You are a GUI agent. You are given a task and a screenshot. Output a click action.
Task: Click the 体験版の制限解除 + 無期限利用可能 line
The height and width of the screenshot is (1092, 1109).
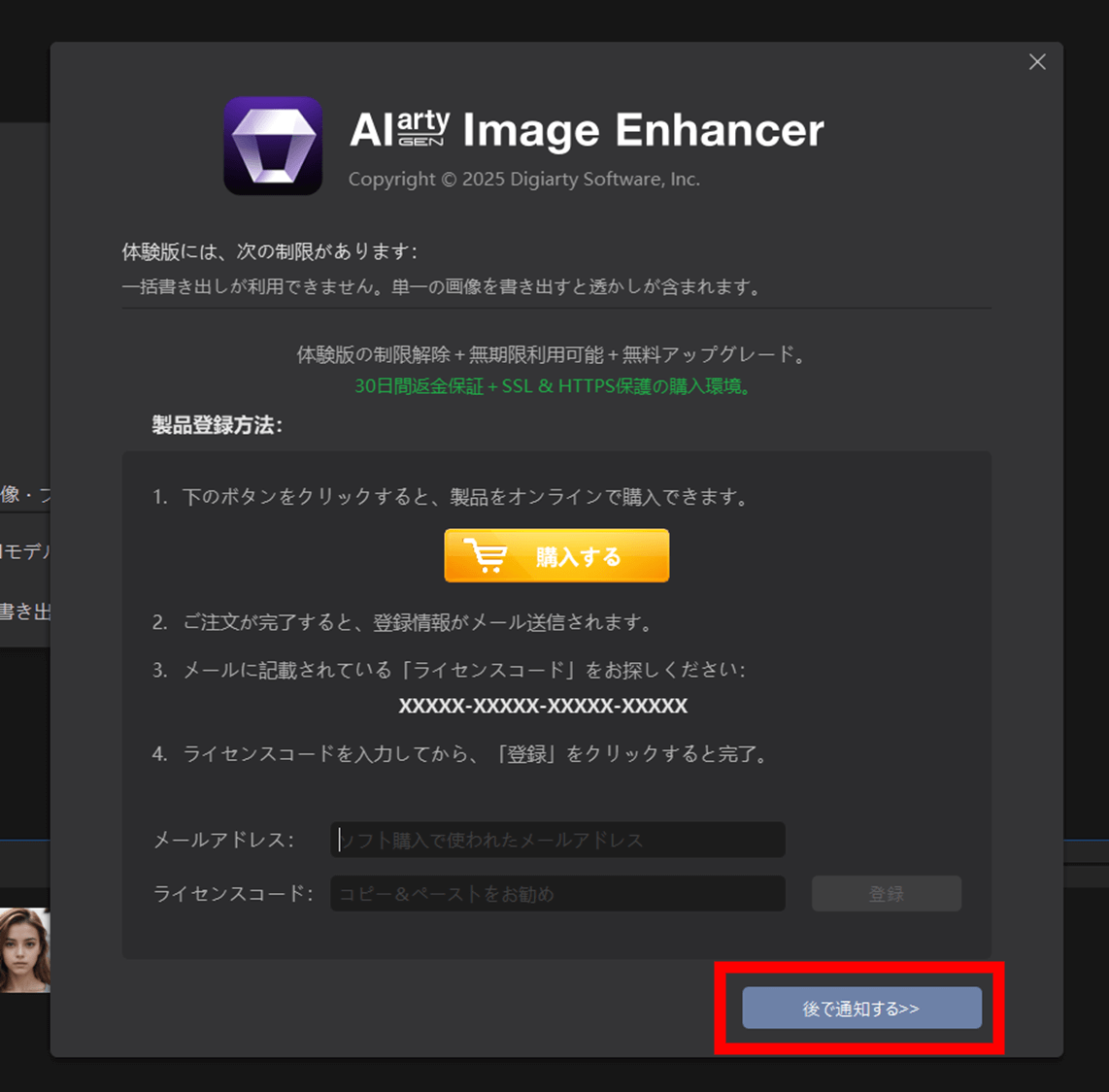[552, 354]
